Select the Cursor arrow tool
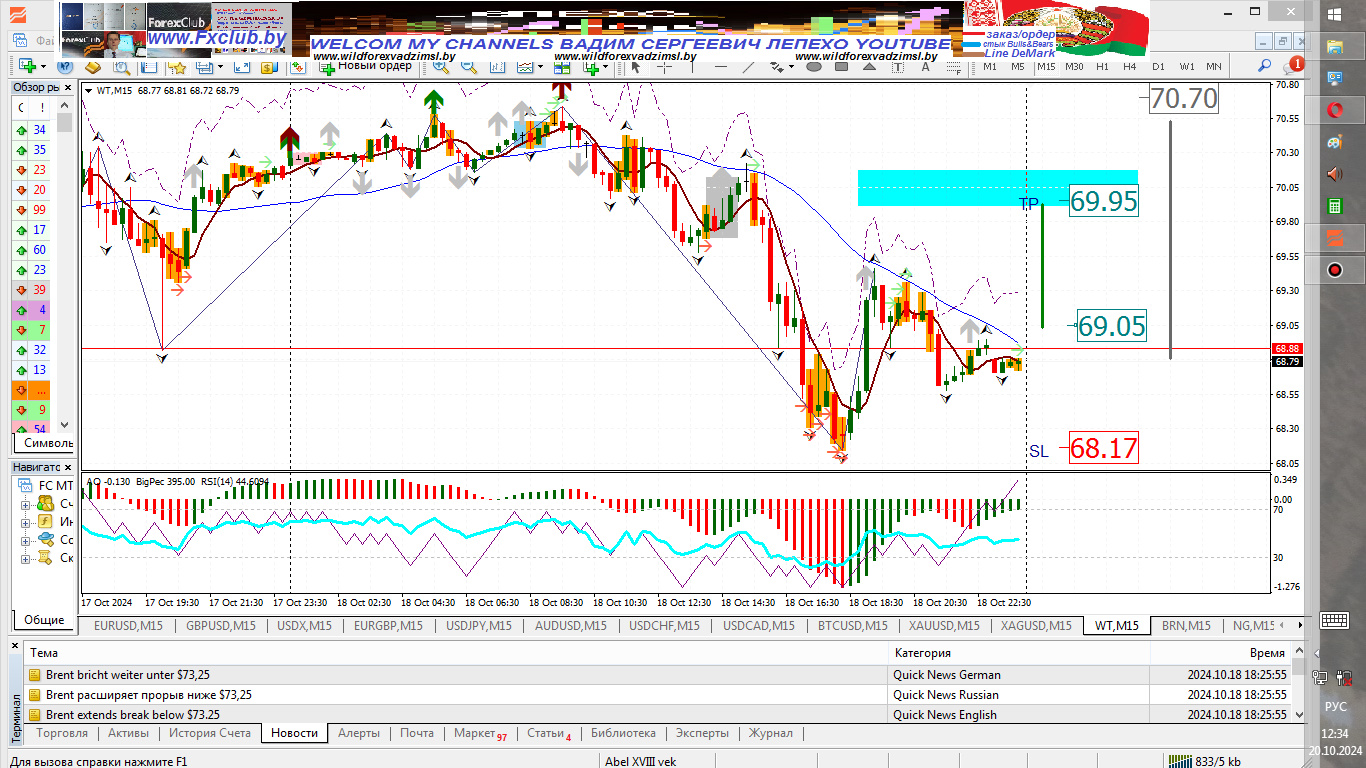This screenshot has width=1366, height=768. (x=636, y=67)
